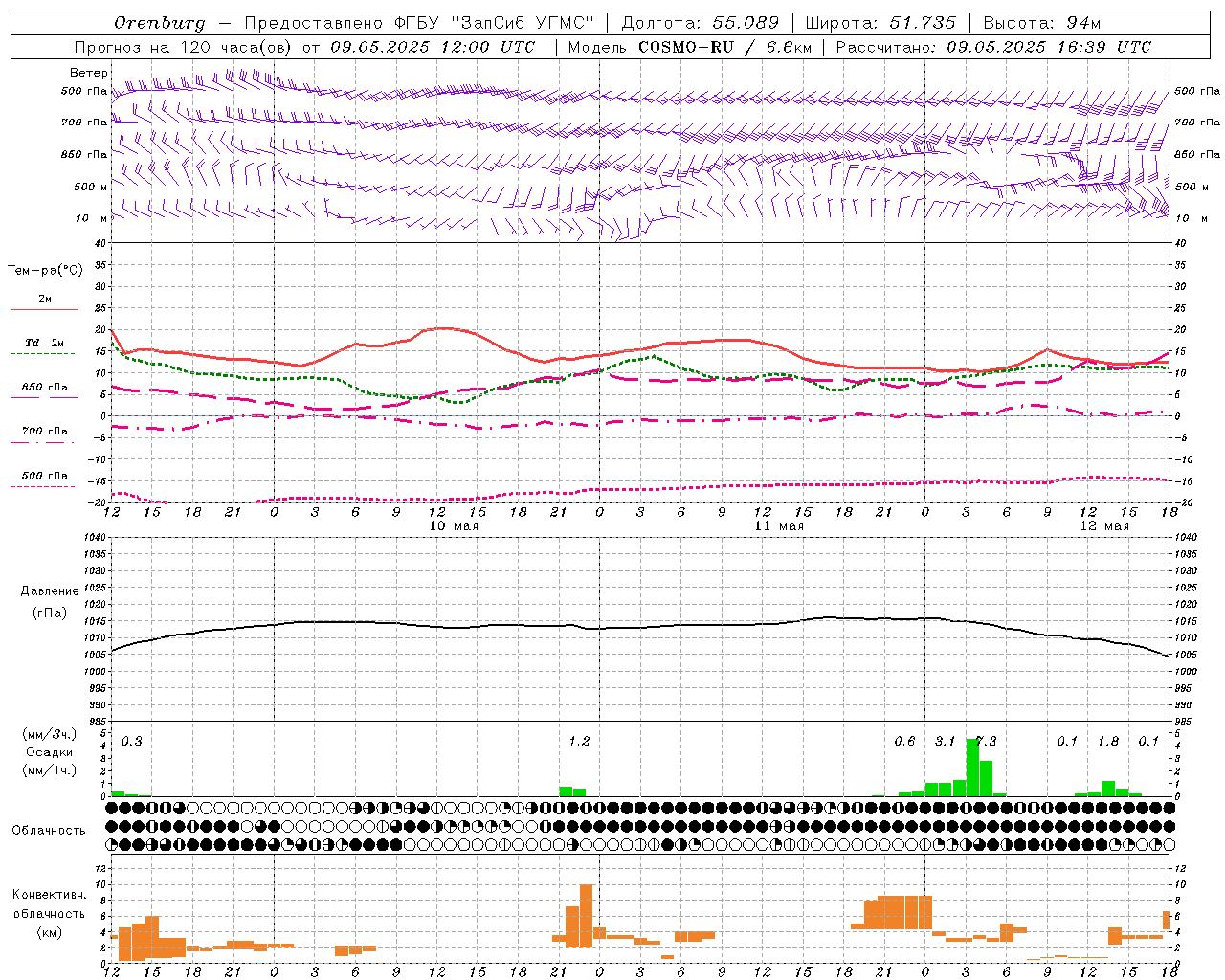The width and height of the screenshot is (1225, 980).
Task: Click the Долгота: 55.089 value
Action: pos(701,22)
